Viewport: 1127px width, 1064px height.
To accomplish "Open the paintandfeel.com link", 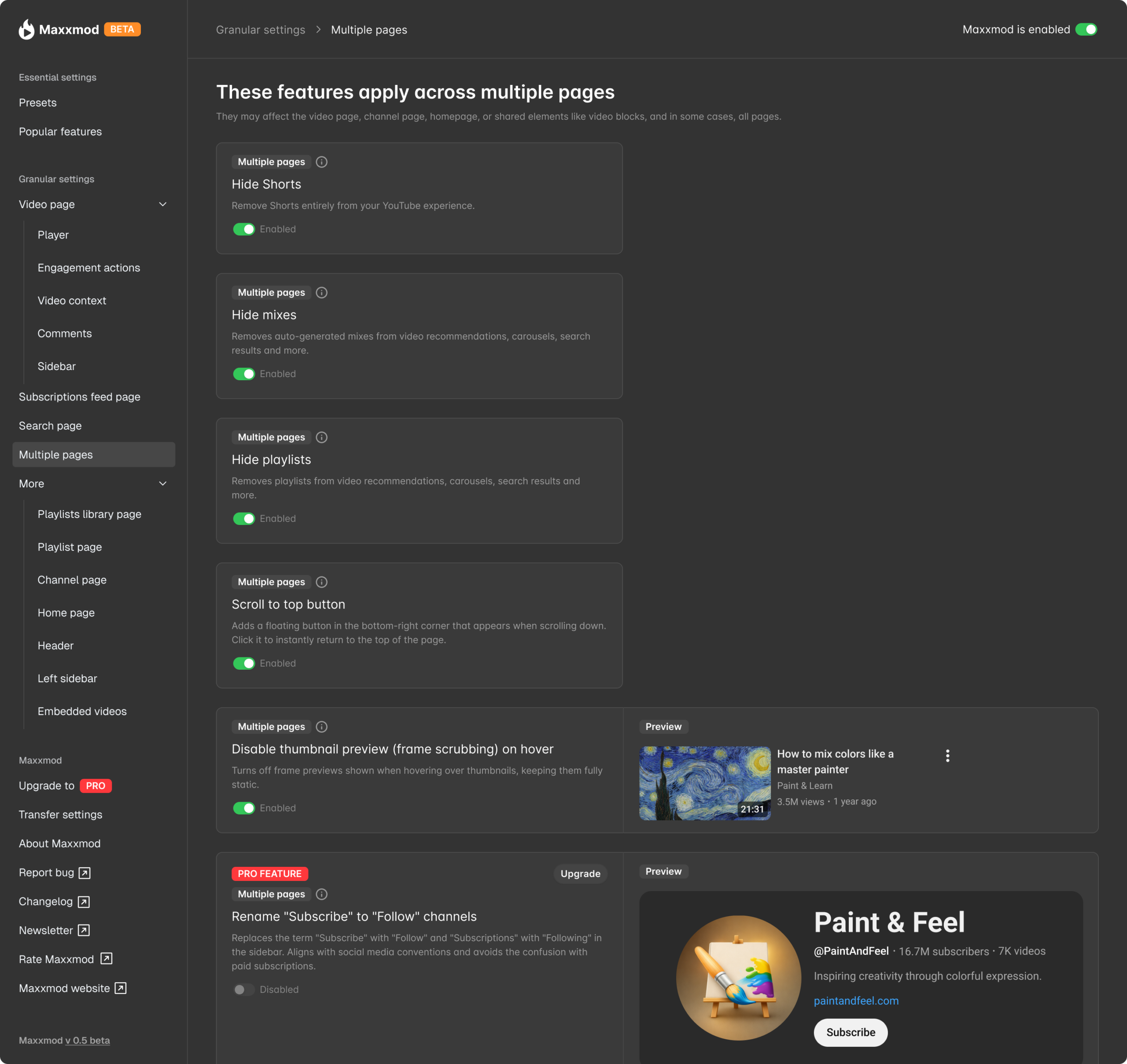I will coord(856,1001).
